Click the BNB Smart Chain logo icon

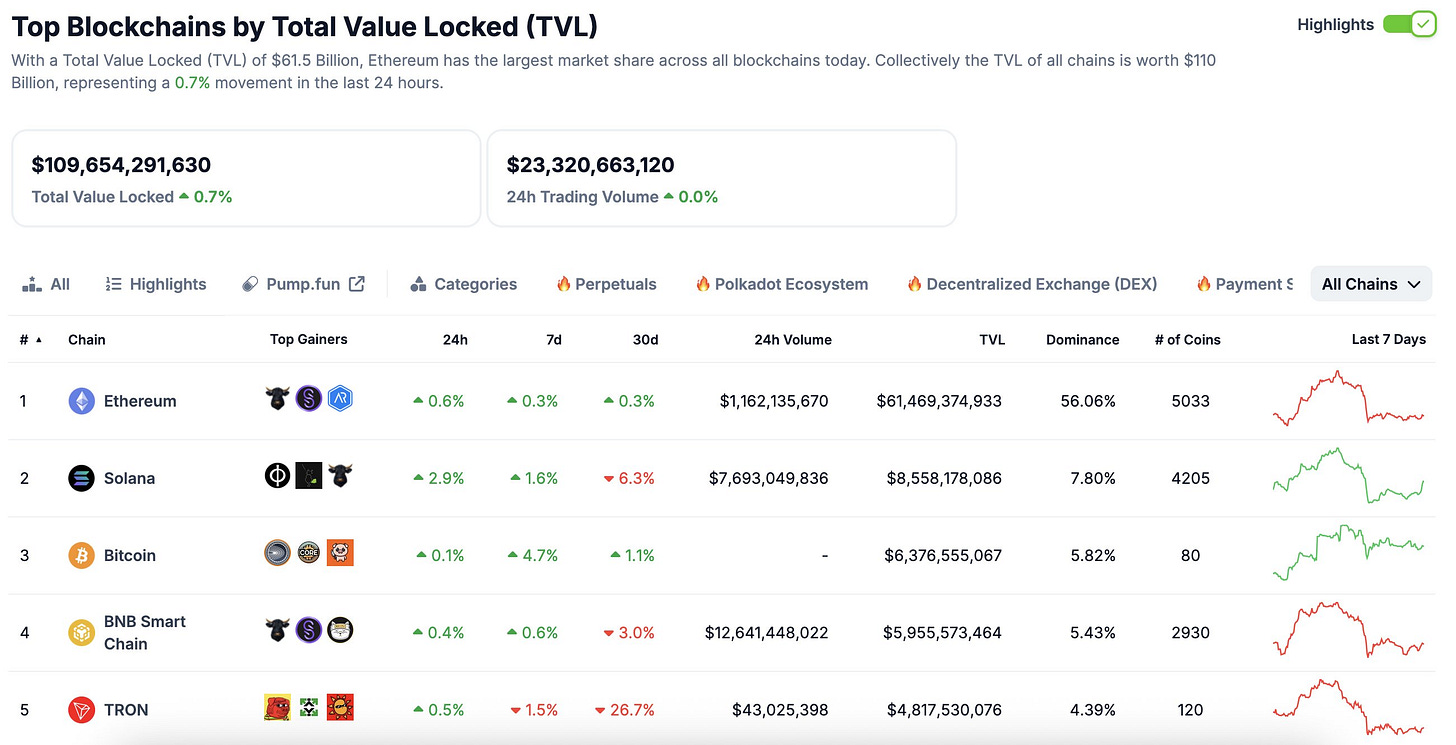point(82,633)
